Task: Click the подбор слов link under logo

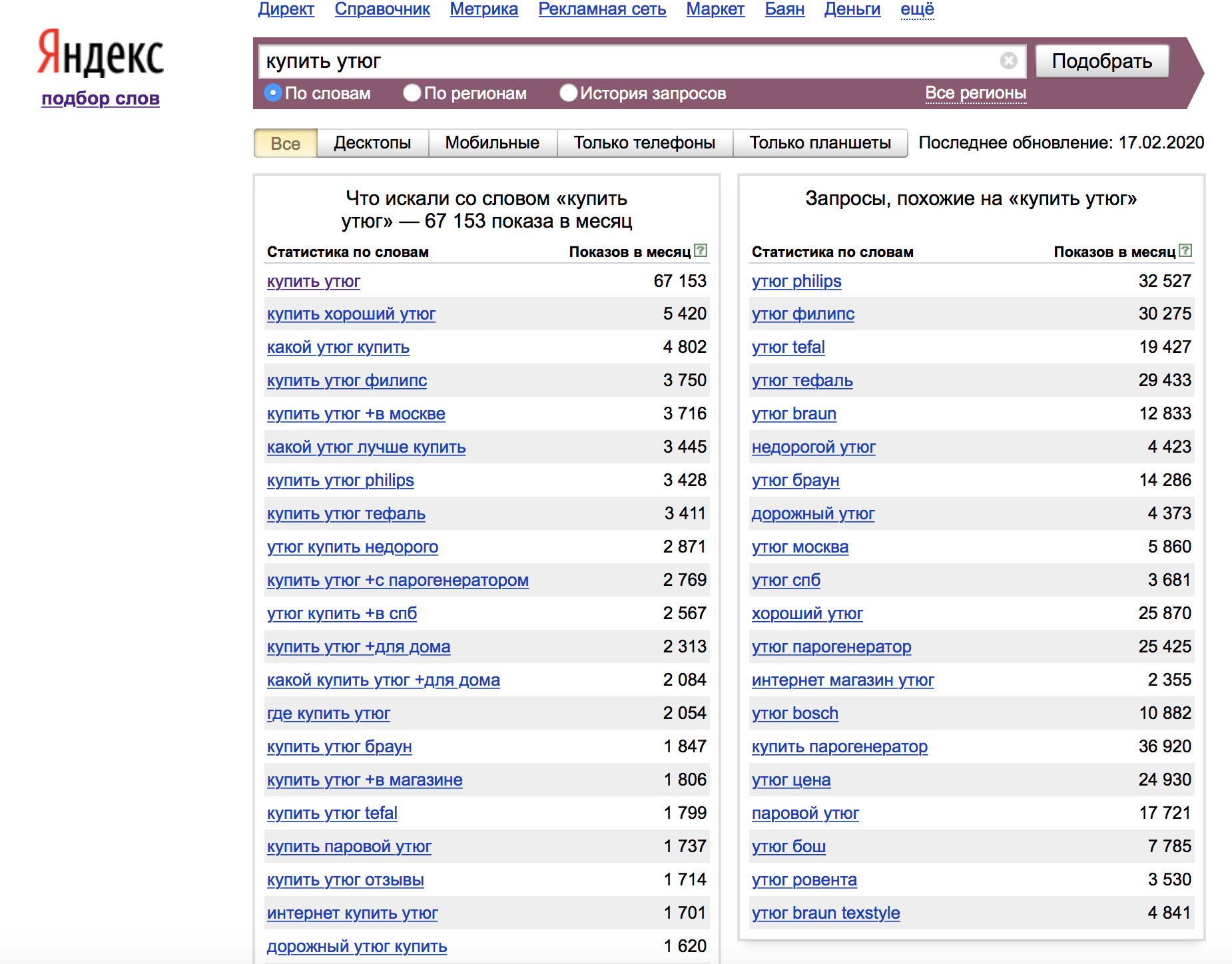Action: tap(101, 99)
